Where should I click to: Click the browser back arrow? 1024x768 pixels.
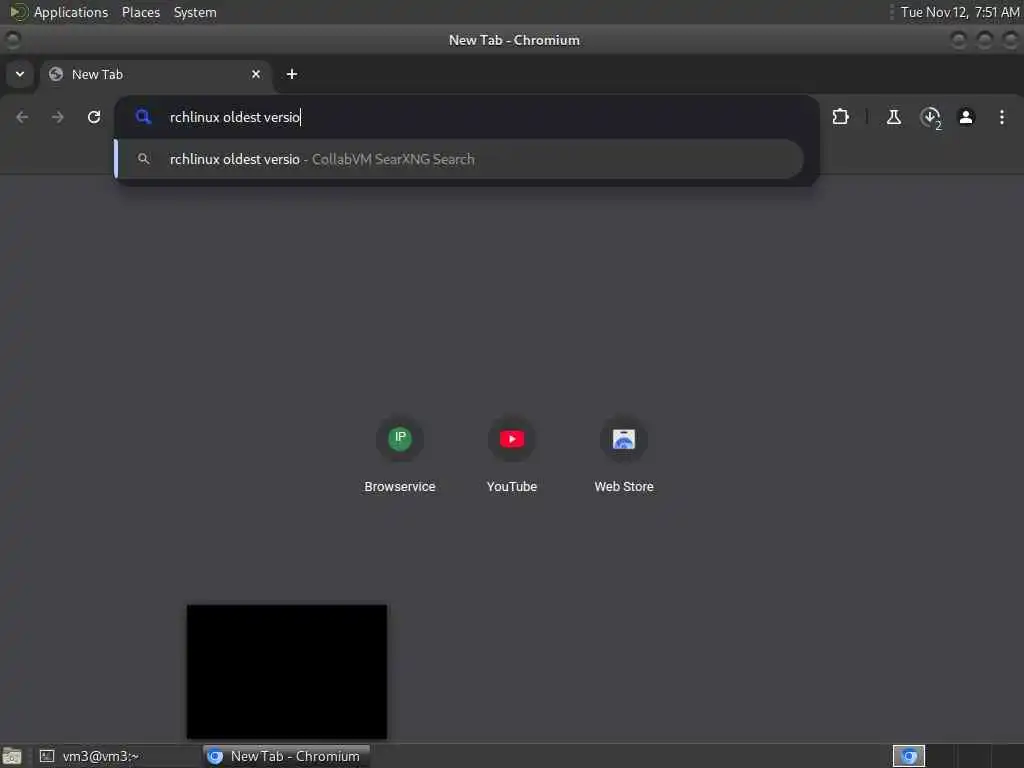tap(22, 117)
